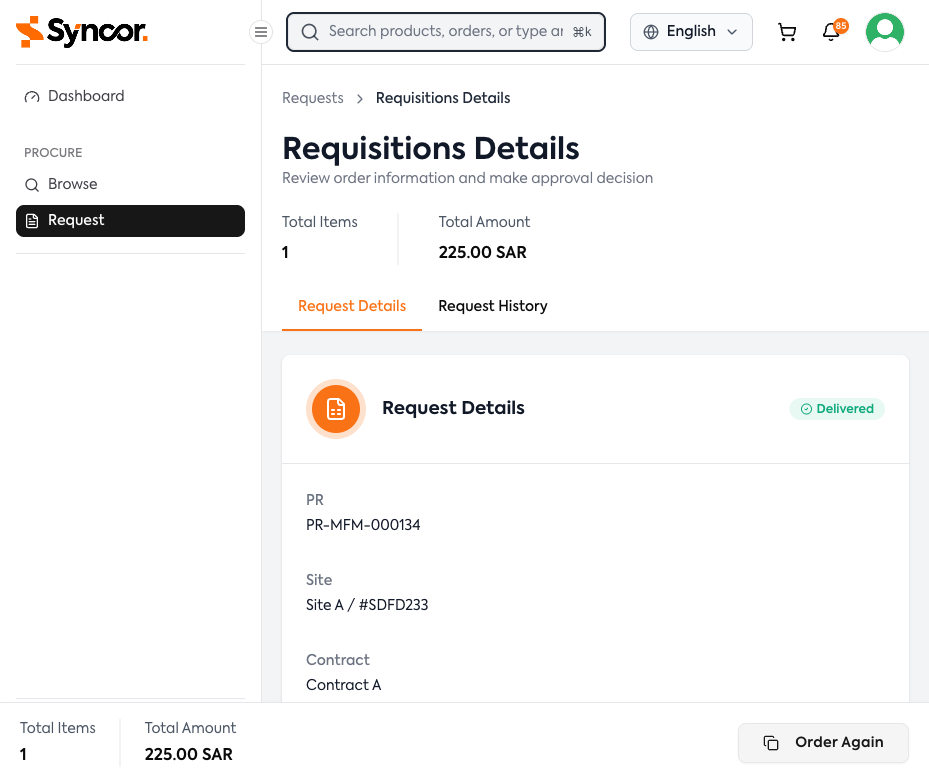Screen dimensions: 929x783
Task: Collapse the sidebar with the hamburger toggle
Action: [x=261, y=32]
